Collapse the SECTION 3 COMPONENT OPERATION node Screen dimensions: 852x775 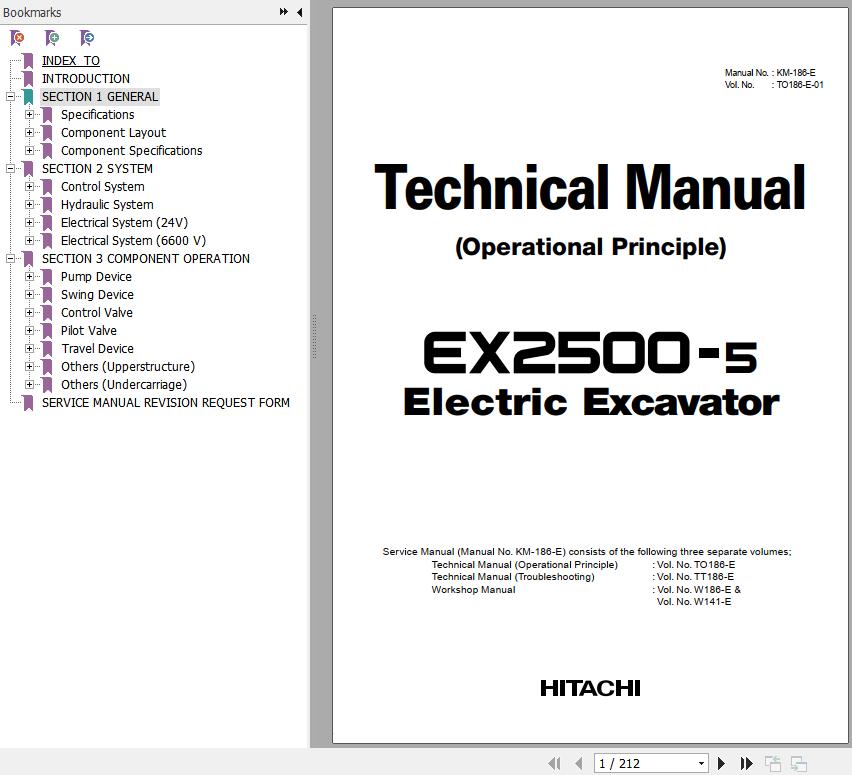click(10, 259)
